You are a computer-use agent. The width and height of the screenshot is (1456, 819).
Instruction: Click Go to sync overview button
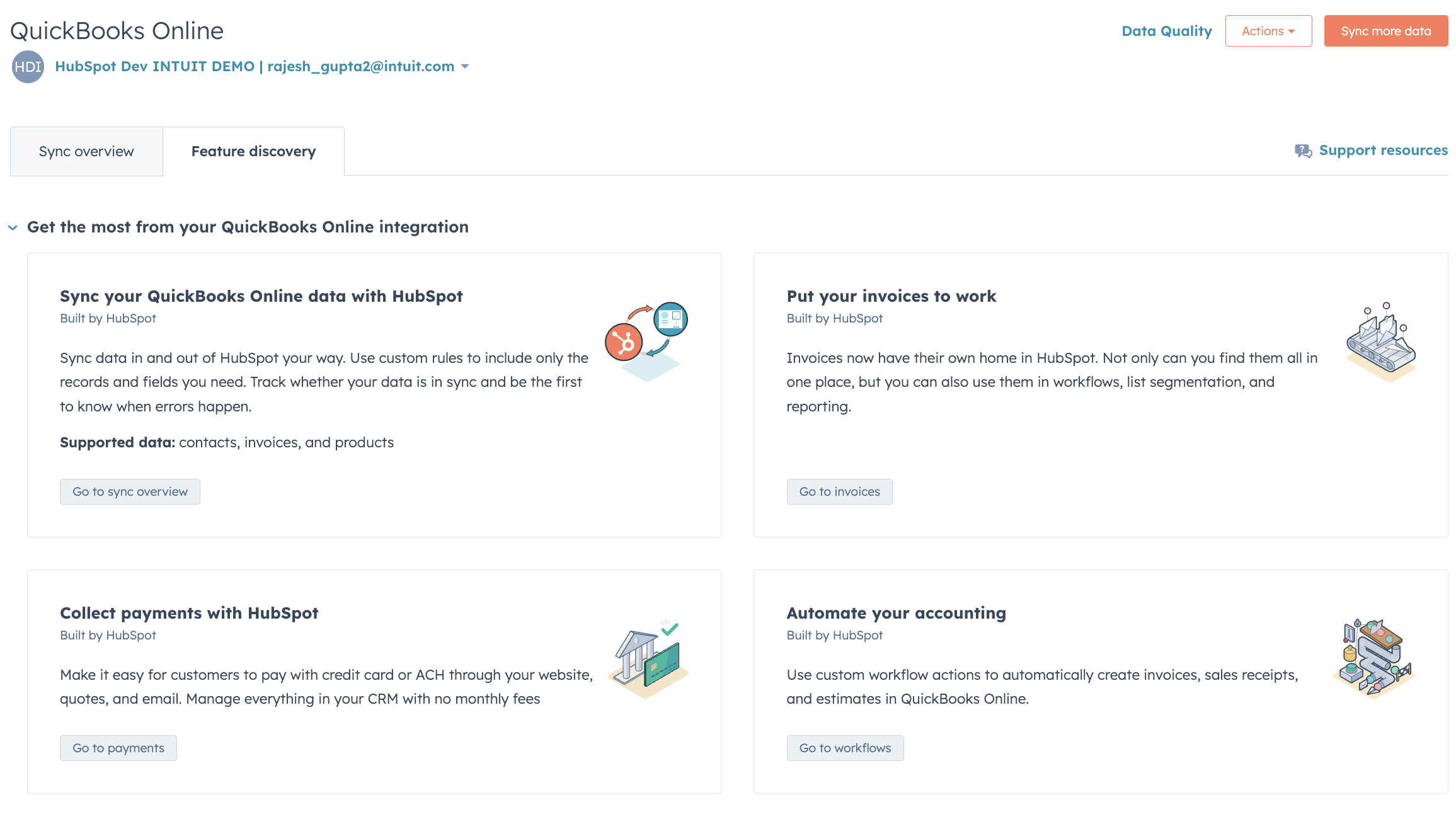[130, 491]
